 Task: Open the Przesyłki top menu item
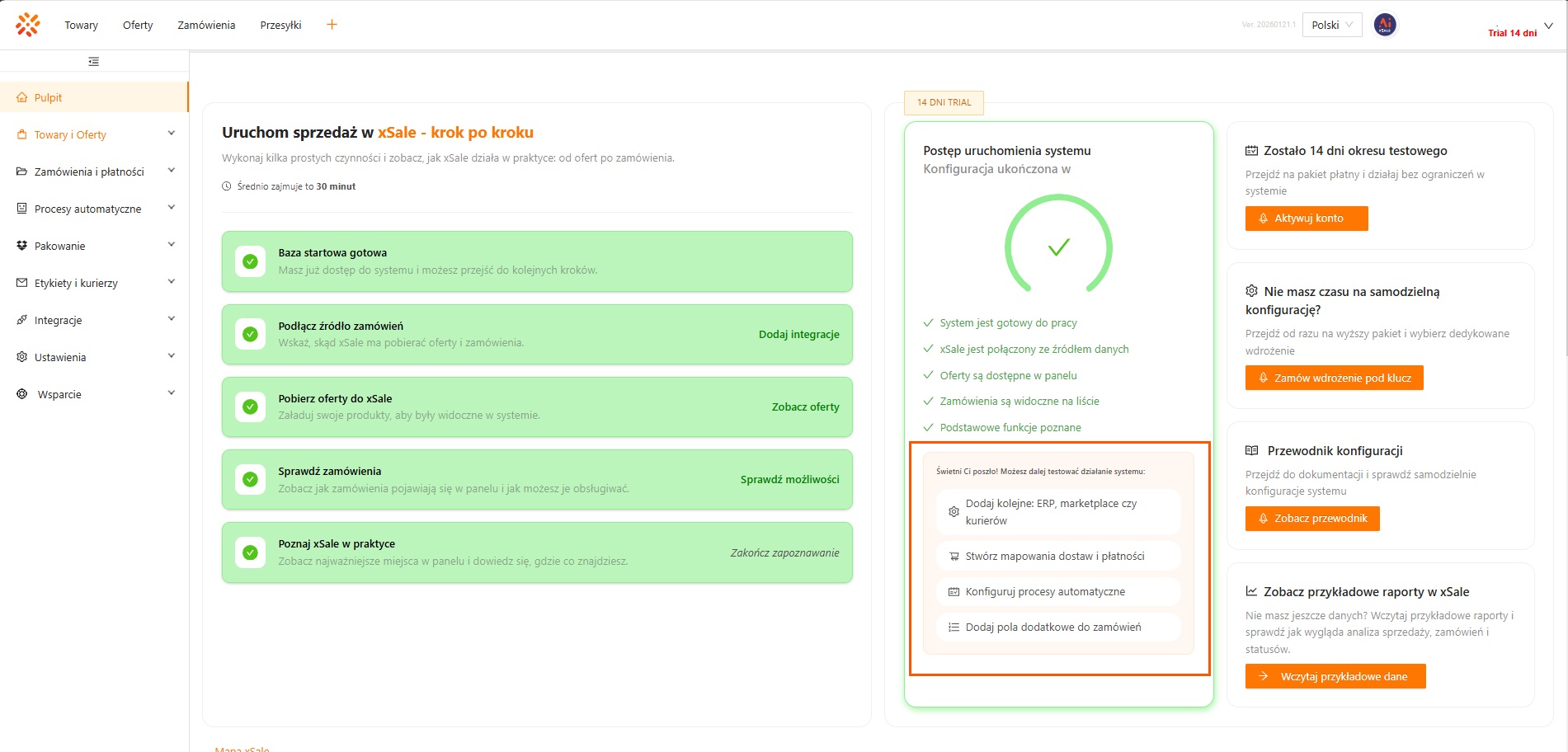pos(280,25)
